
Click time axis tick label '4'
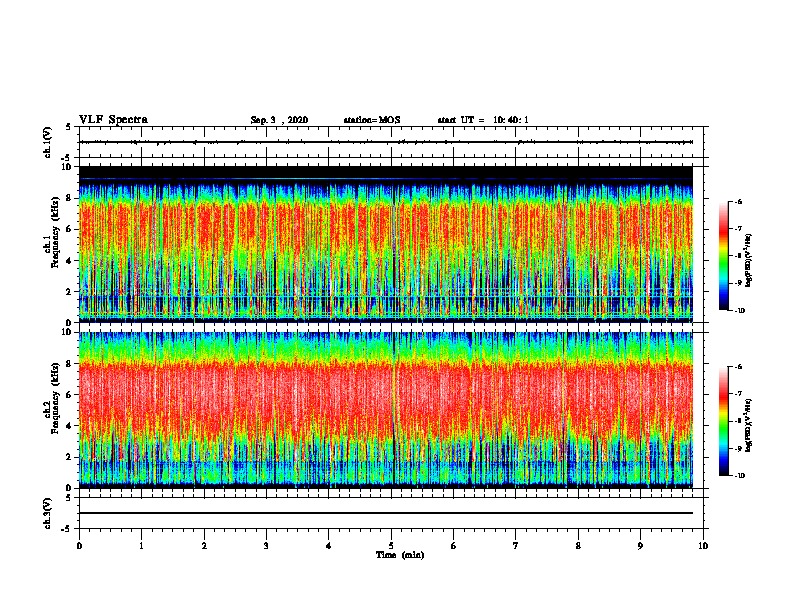click(329, 545)
